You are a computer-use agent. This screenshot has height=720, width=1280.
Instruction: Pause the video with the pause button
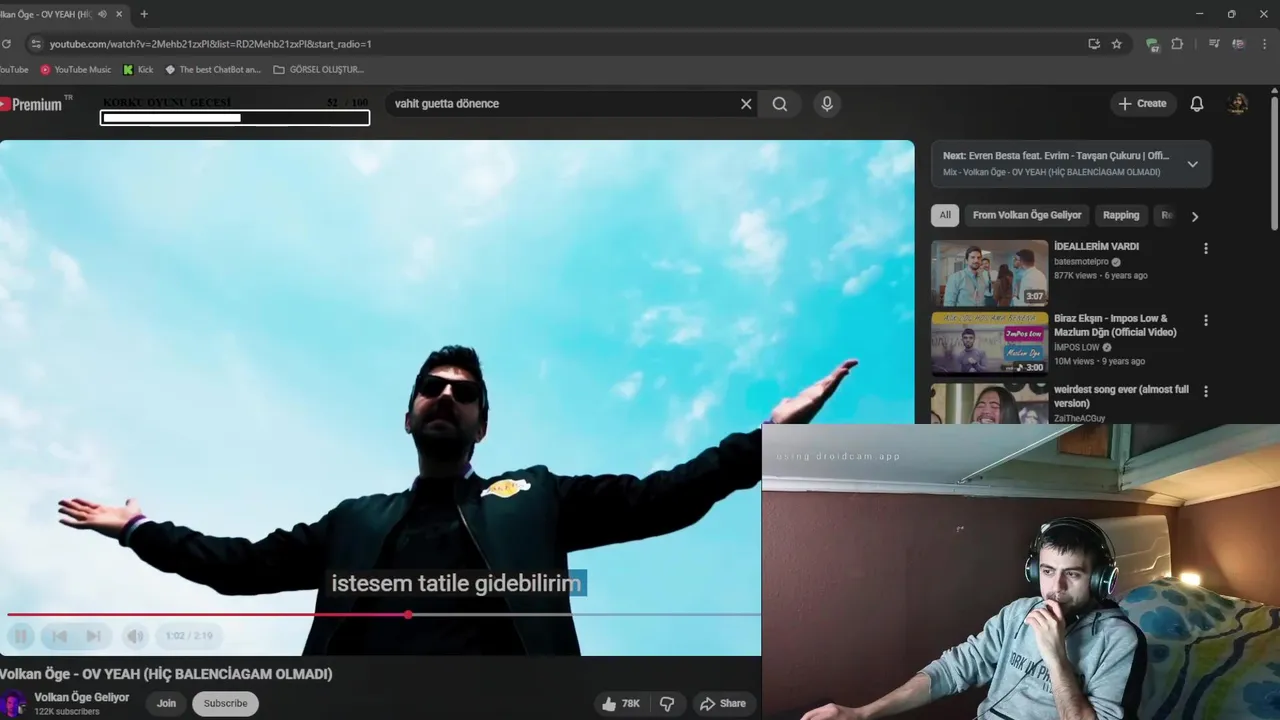[21, 636]
